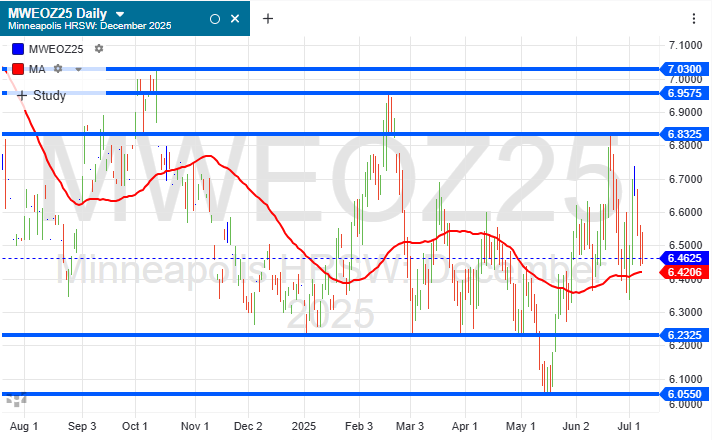This screenshot has width=712, height=440.
Task: Click the red MA color swatch
Action: point(18,69)
